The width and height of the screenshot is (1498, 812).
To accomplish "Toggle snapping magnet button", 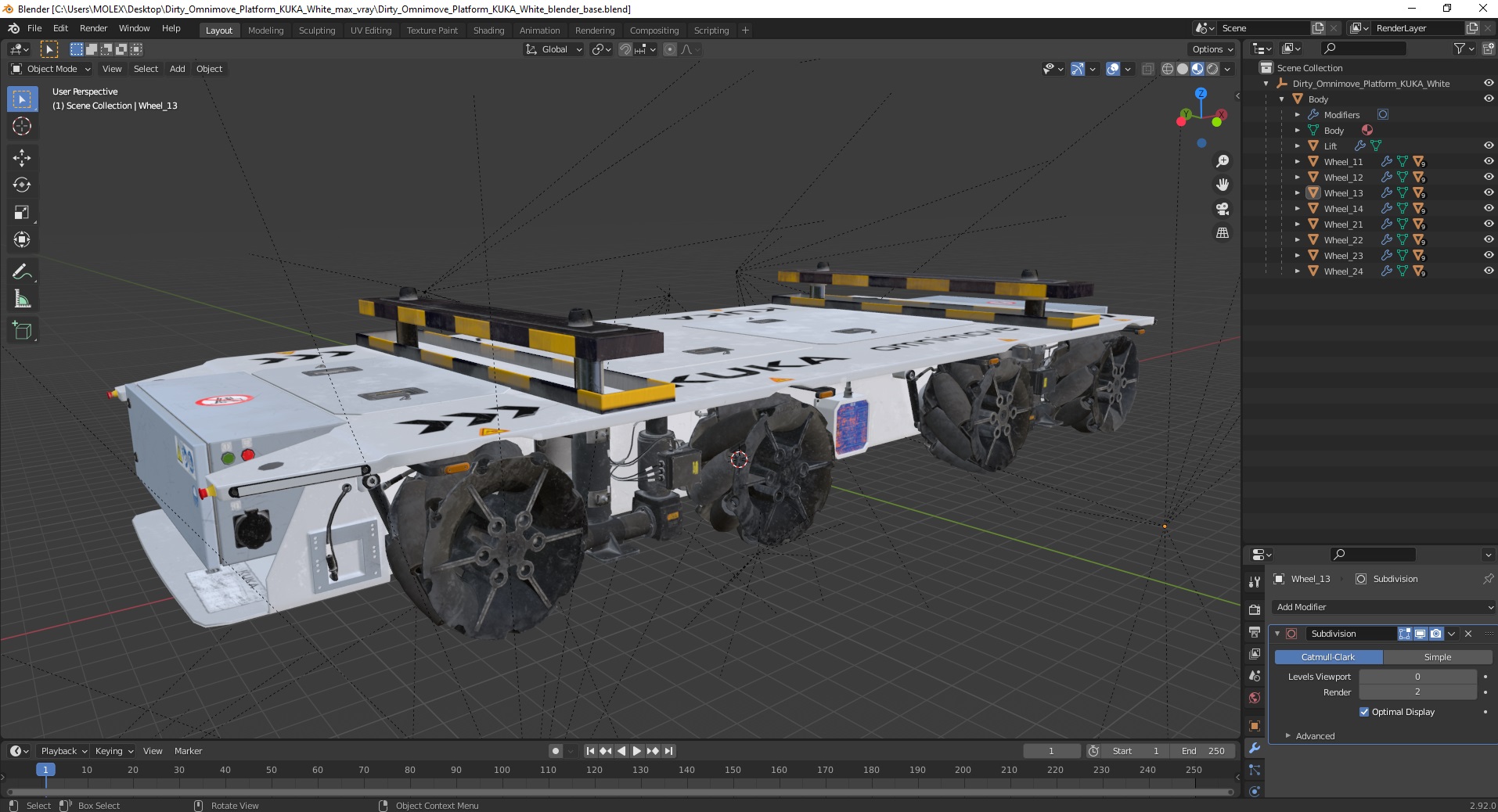I will (x=625, y=49).
